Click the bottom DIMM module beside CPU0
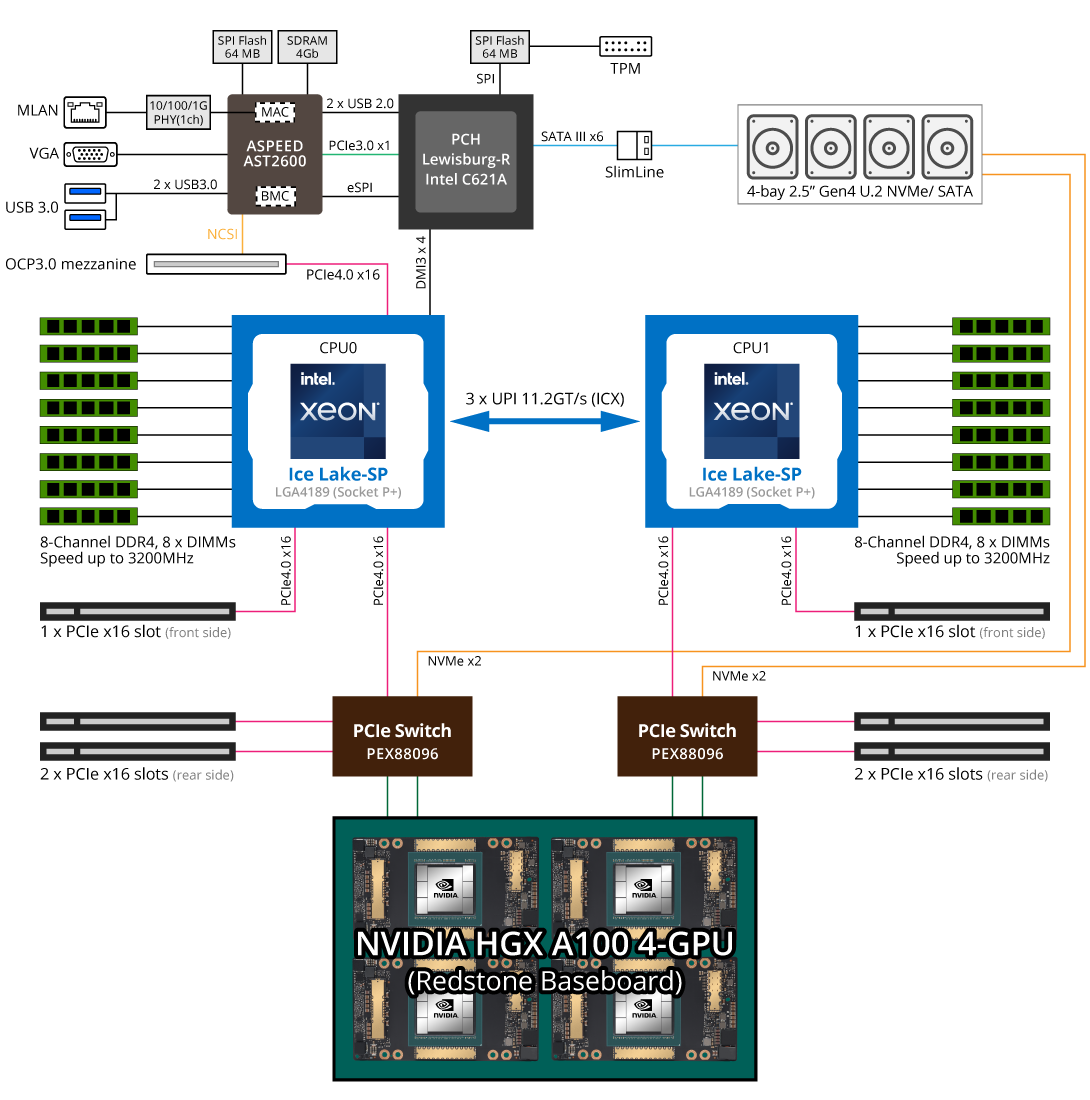 click(88, 516)
